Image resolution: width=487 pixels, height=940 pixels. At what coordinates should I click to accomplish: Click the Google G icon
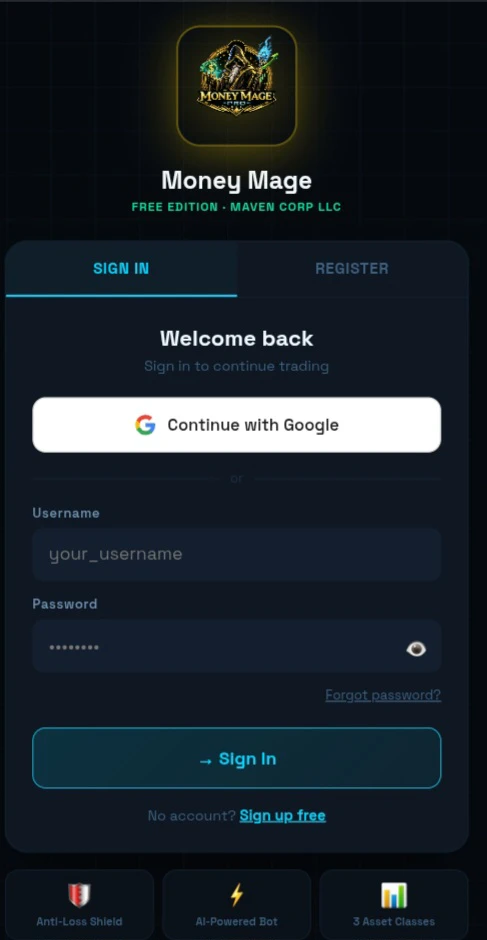pyautogui.click(x=145, y=425)
